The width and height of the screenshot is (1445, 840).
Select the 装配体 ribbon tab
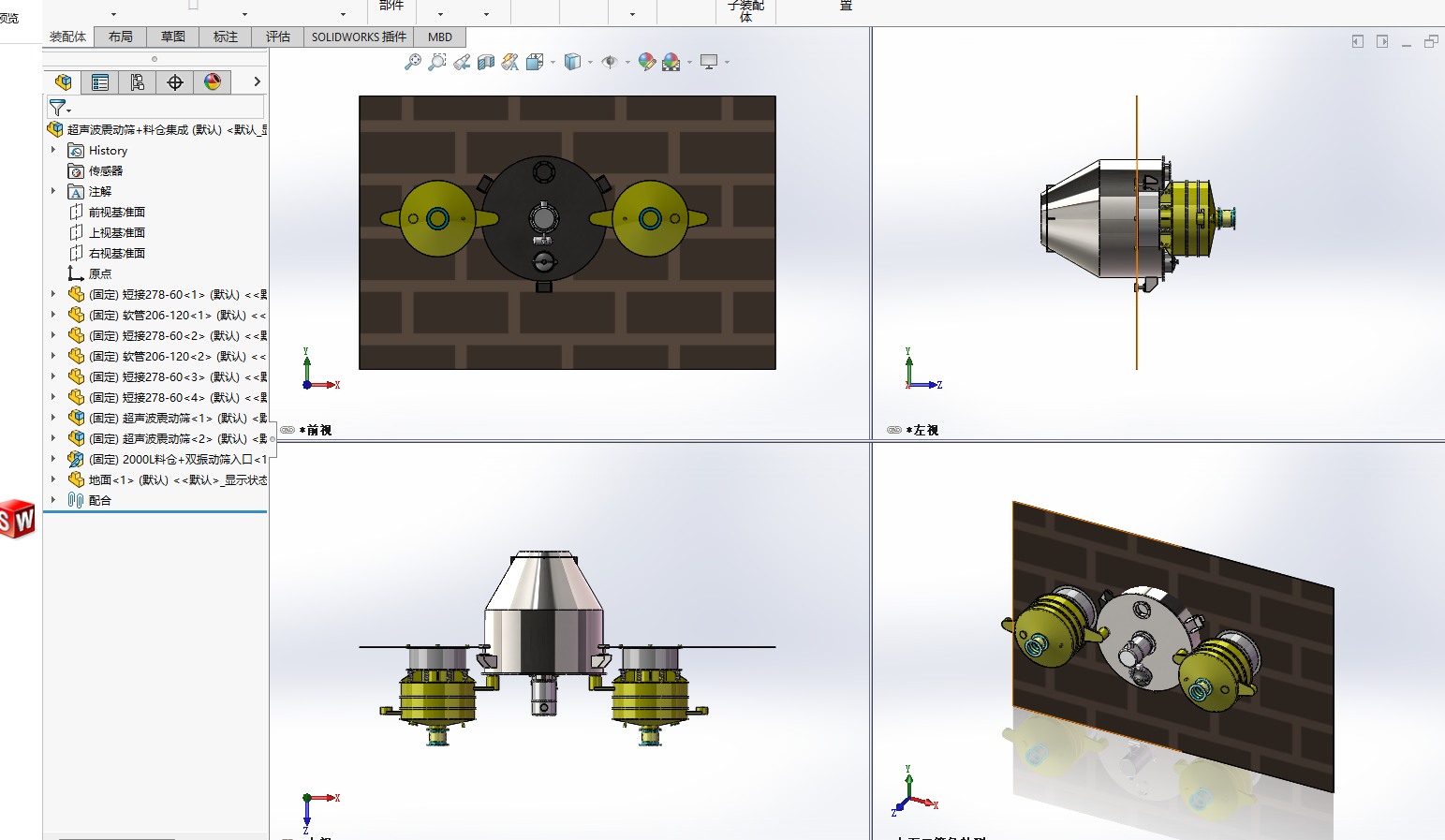point(67,37)
